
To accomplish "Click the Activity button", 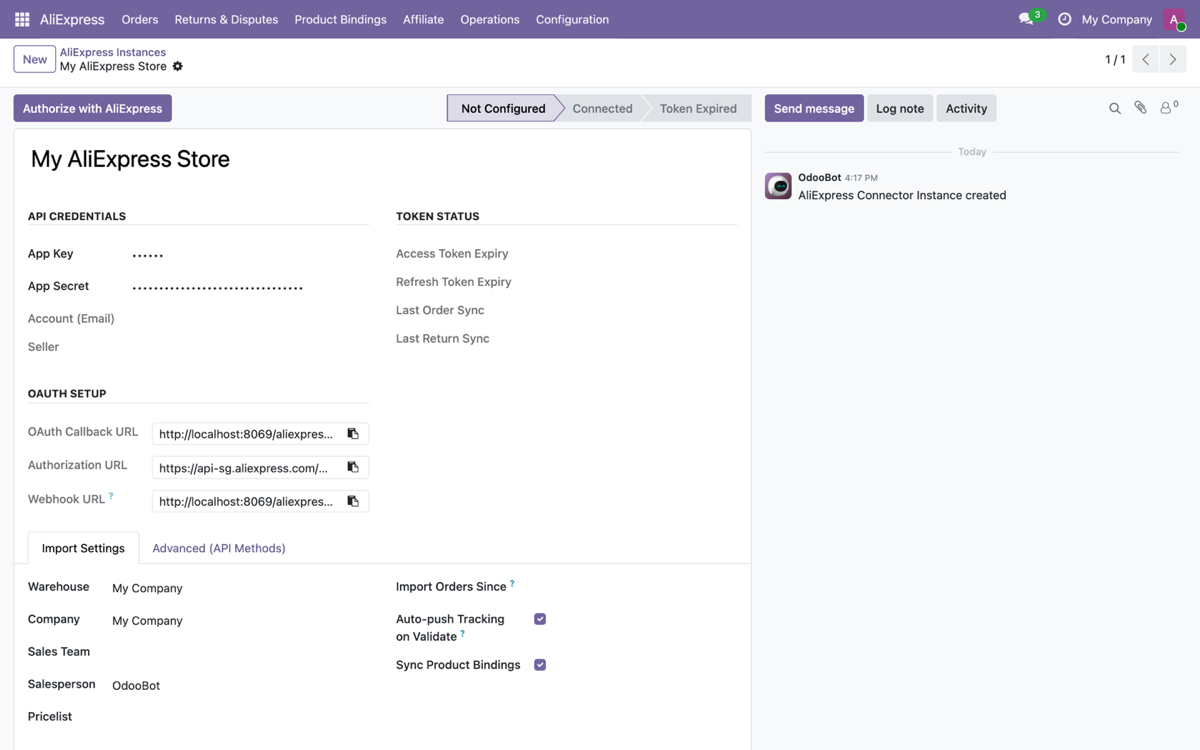I will [966, 108].
